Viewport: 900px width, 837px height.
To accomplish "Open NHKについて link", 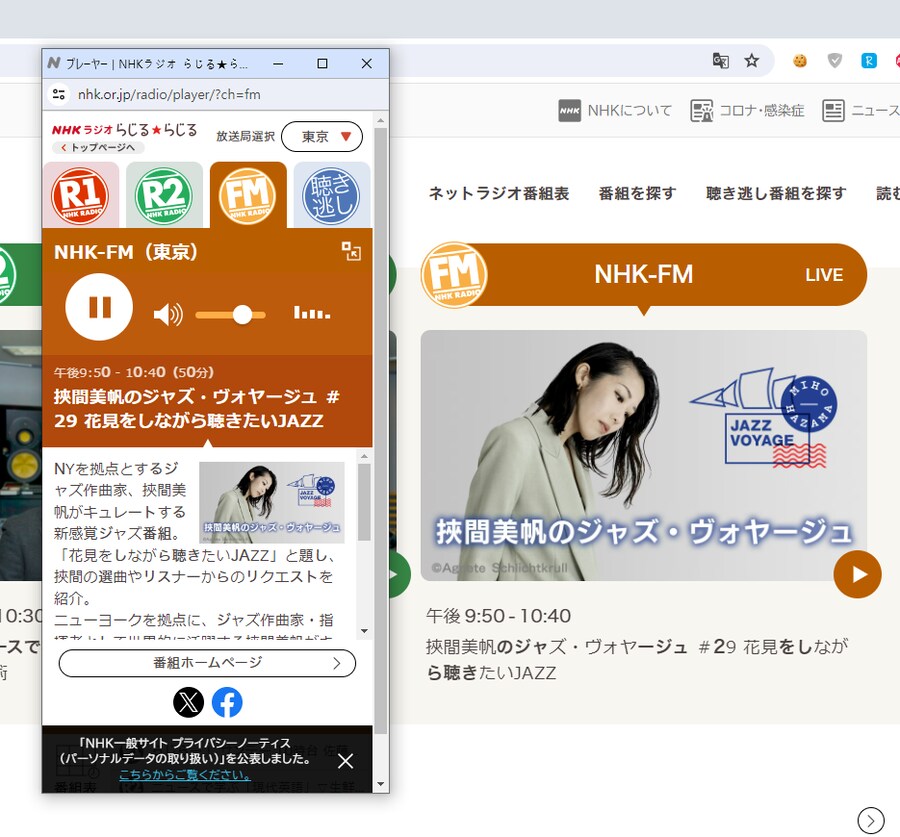I will [615, 110].
